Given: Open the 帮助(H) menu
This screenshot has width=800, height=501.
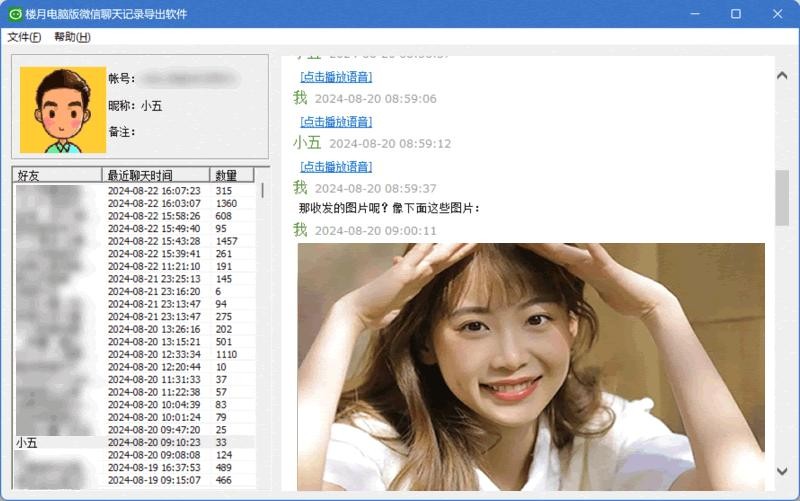Looking at the screenshot, I should (x=72, y=37).
